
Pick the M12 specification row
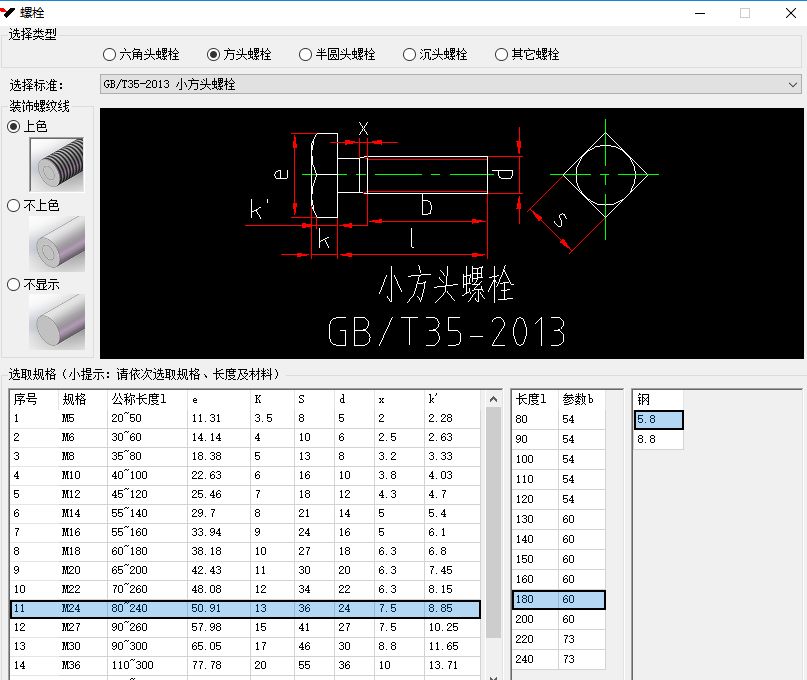[x=245, y=494]
